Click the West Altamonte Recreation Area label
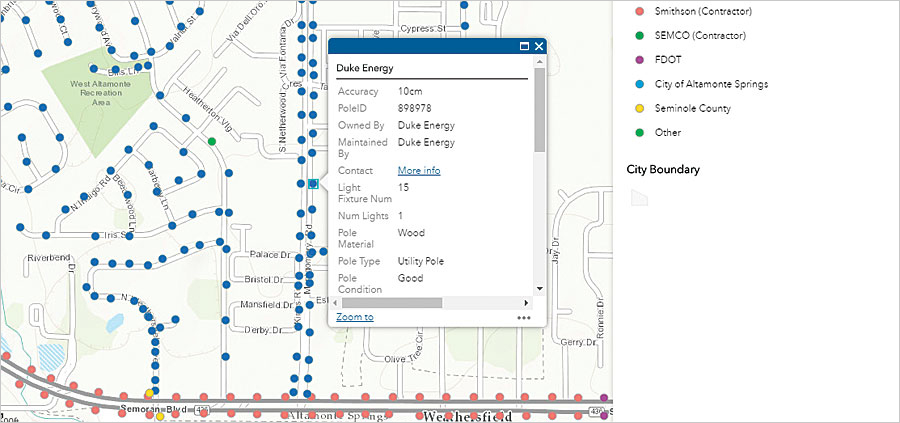Image resolution: width=900 pixels, height=423 pixels. coord(100,93)
